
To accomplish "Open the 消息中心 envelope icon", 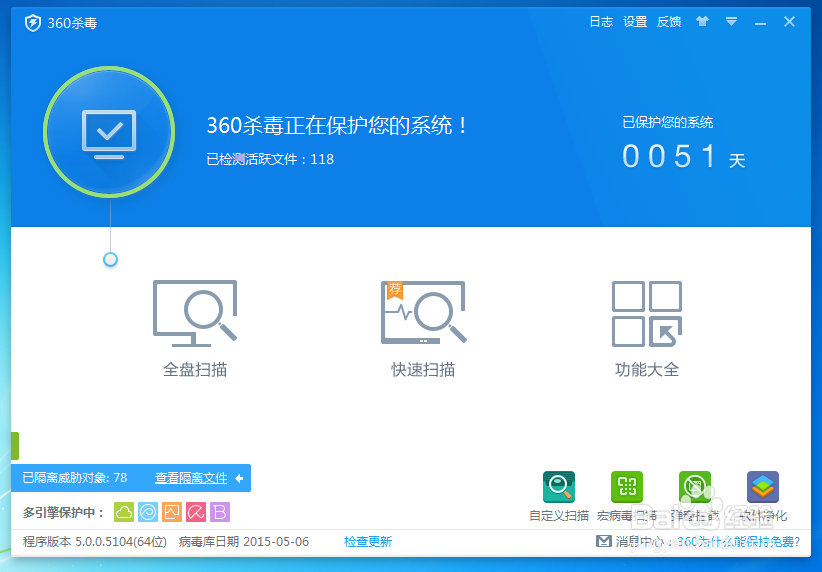I will click(603, 541).
